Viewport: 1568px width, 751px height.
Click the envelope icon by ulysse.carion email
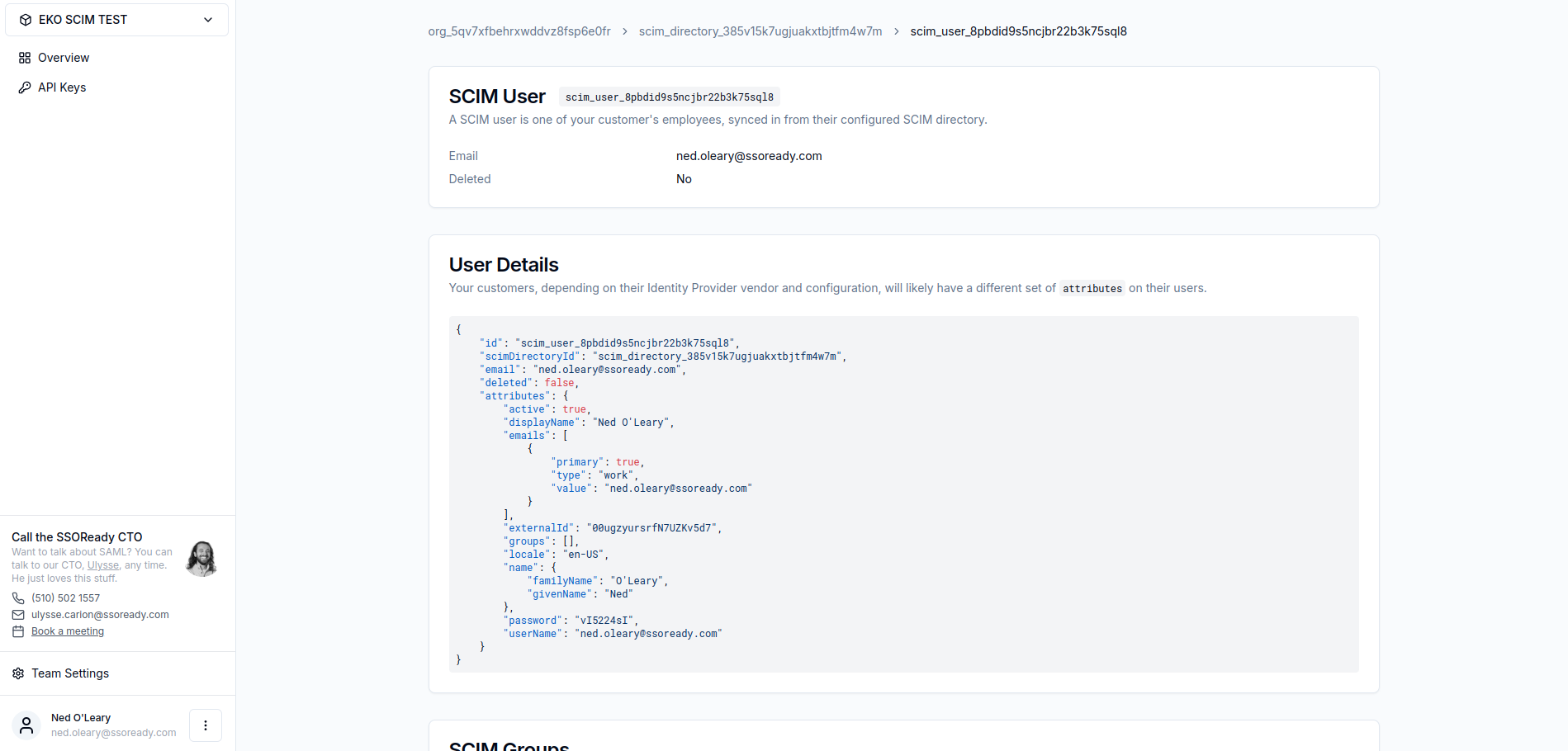pyautogui.click(x=18, y=615)
